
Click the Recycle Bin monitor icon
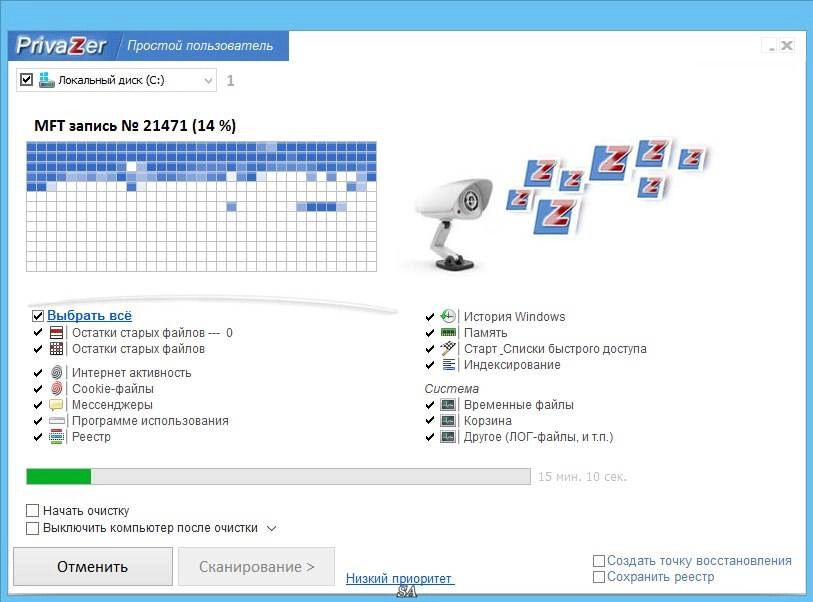tap(448, 421)
